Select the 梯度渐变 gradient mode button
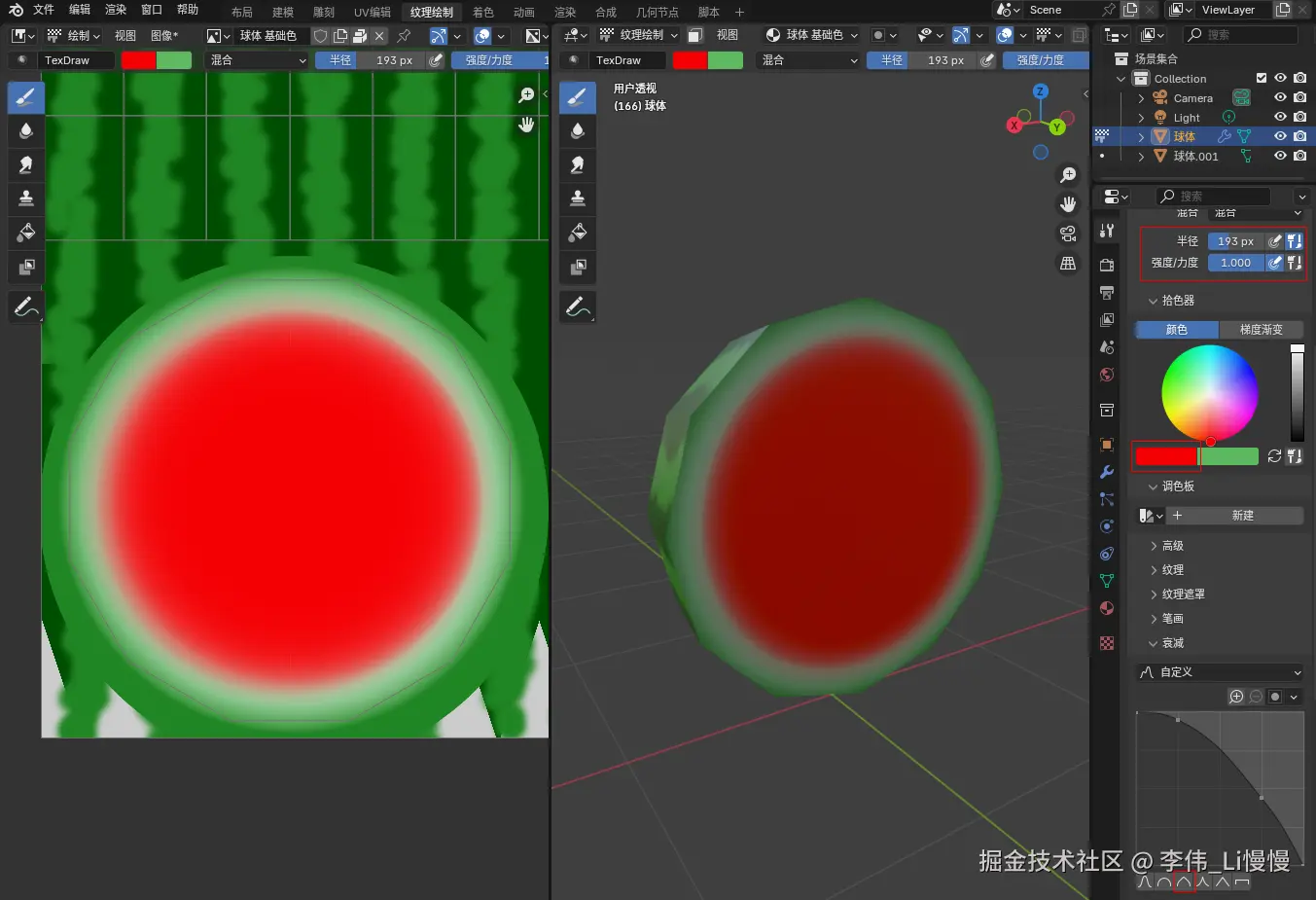This screenshot has height=900, width=1316. [x=1261, y=330]
